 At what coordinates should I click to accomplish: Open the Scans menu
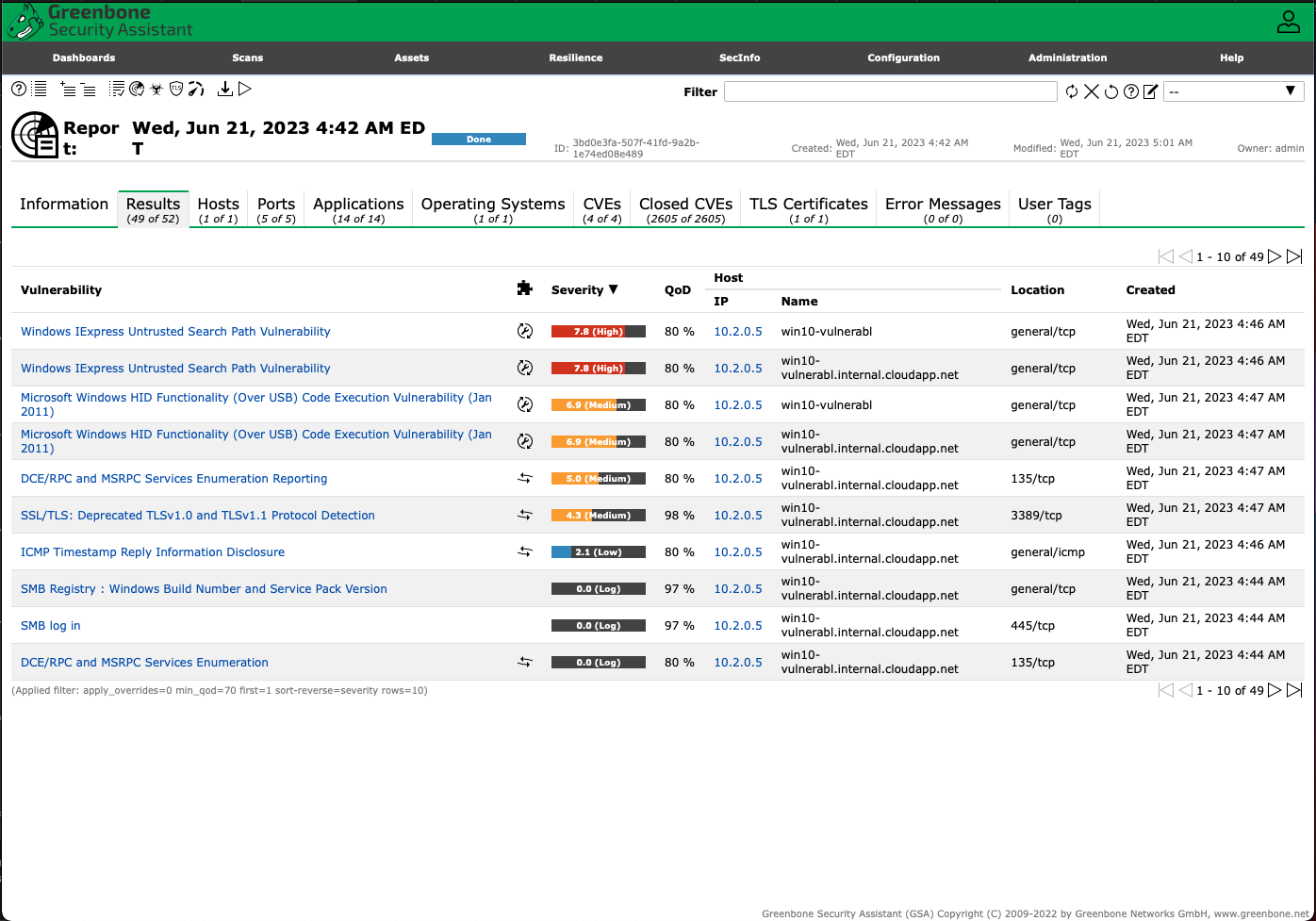pos(248,58)
